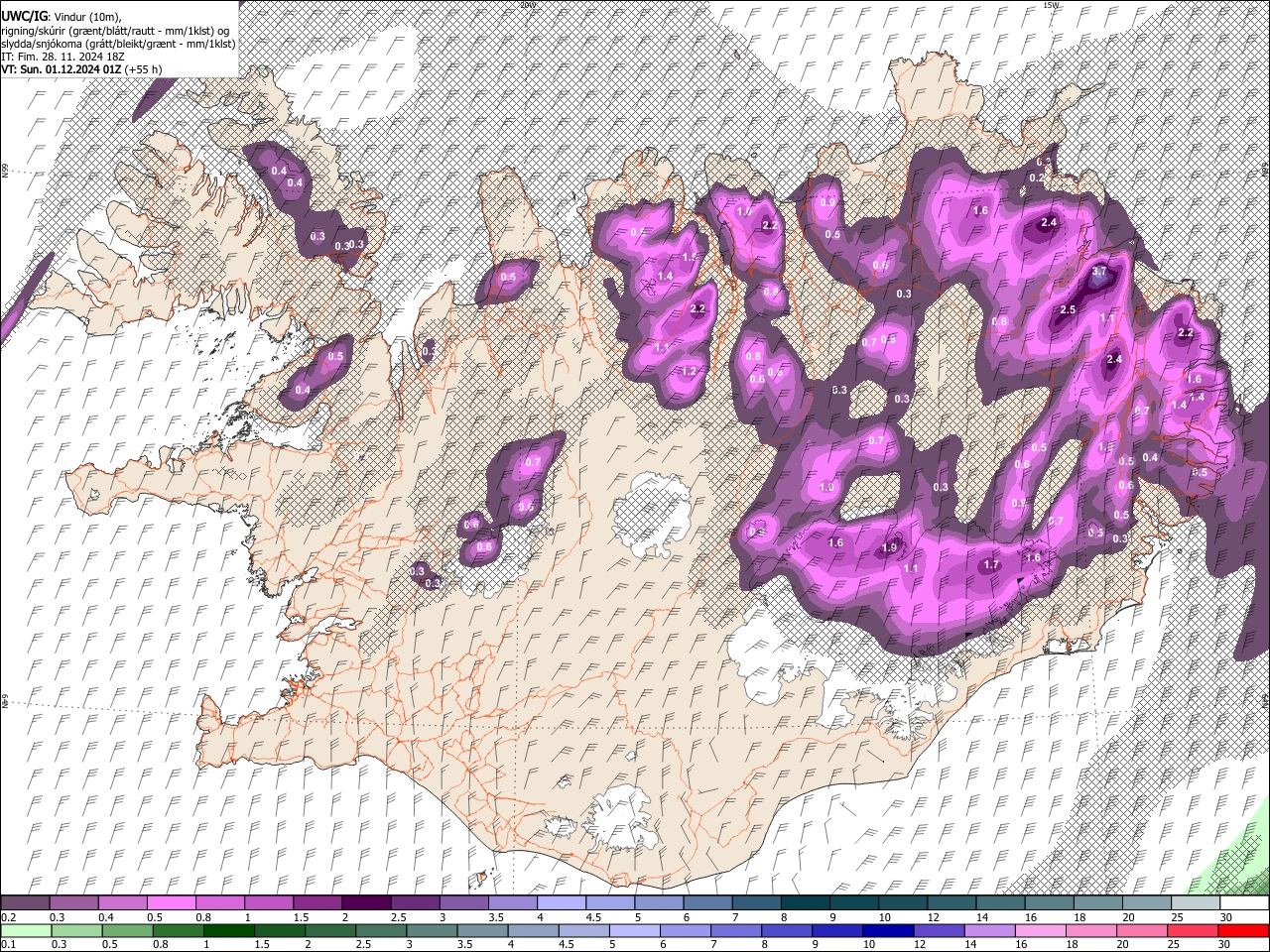Click the 3.7 peak snowfall value
This screenshot has height=952, width=1270.
coord(1098,272)
